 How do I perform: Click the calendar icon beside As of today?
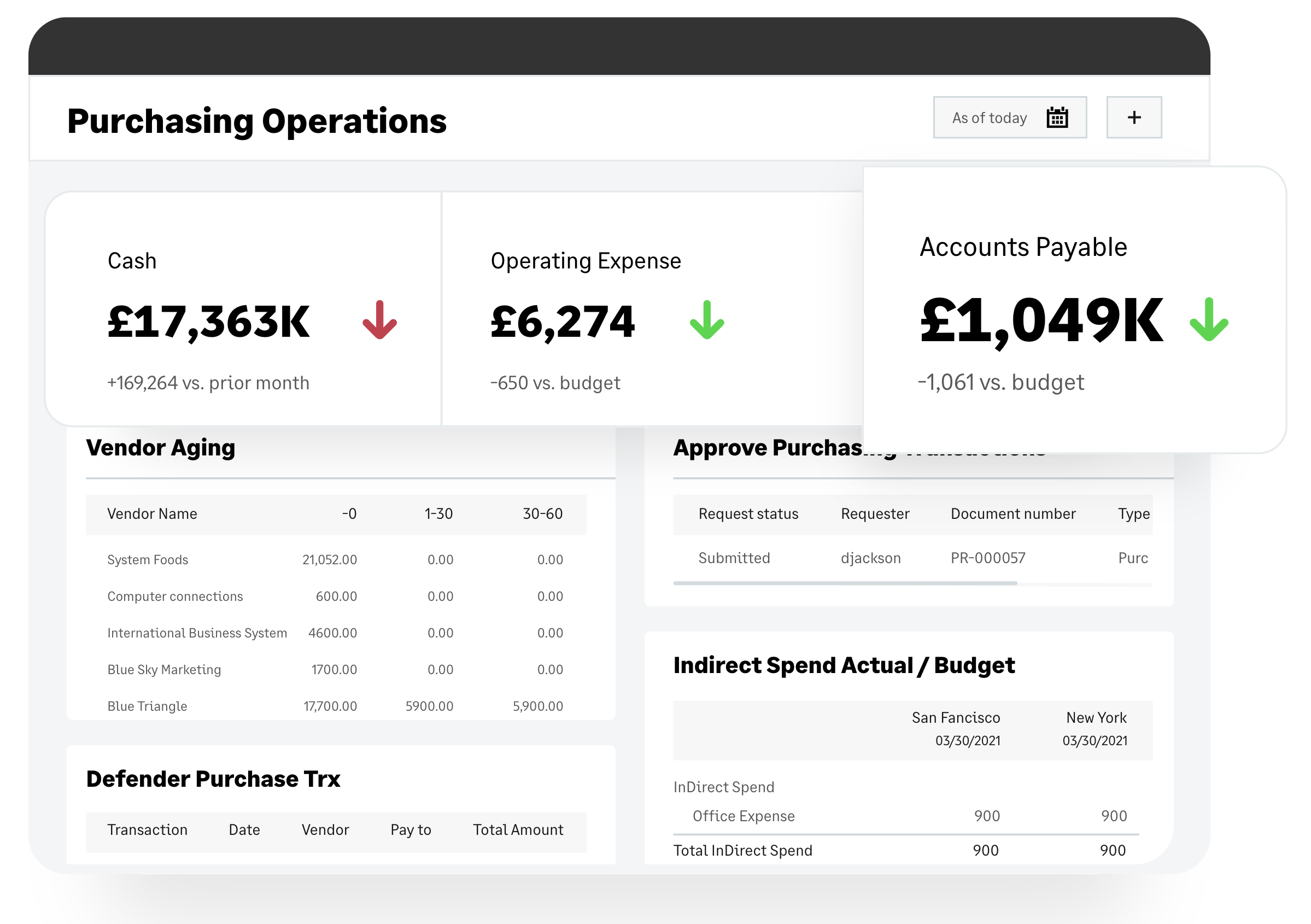1057,118
